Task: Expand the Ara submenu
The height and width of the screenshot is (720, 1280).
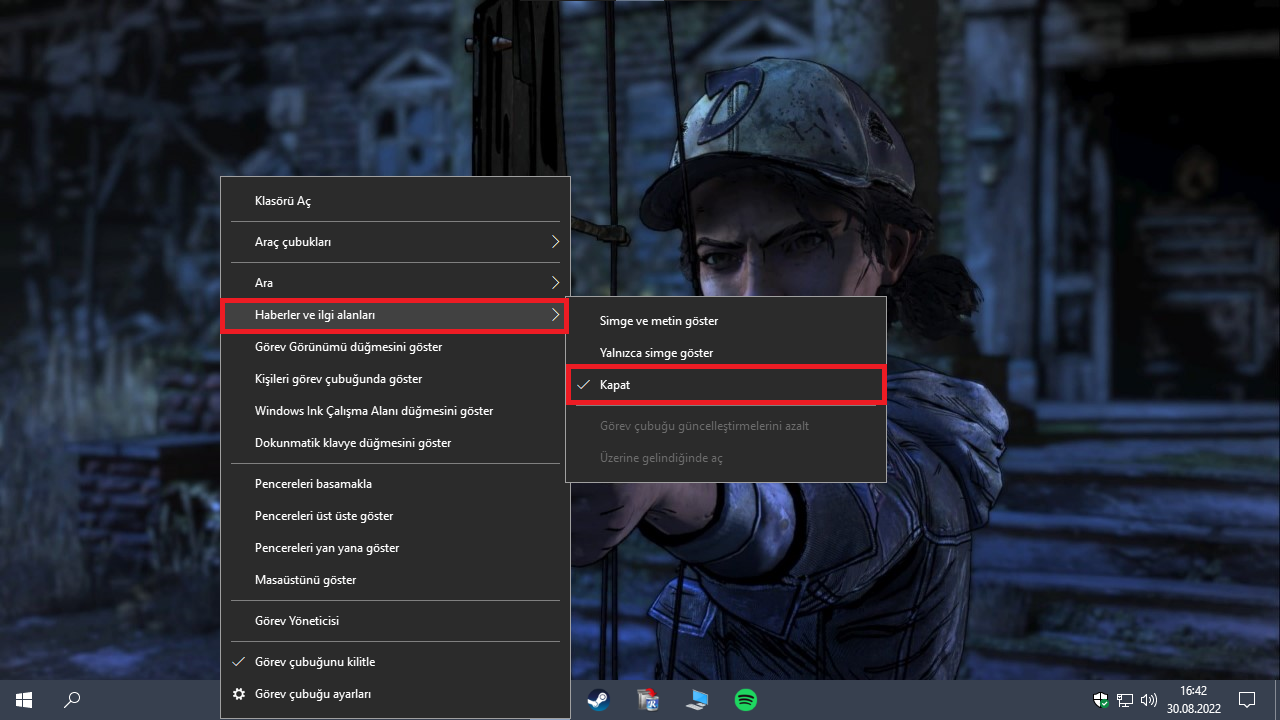Action: pyautogui.click(x=395, y=283)
